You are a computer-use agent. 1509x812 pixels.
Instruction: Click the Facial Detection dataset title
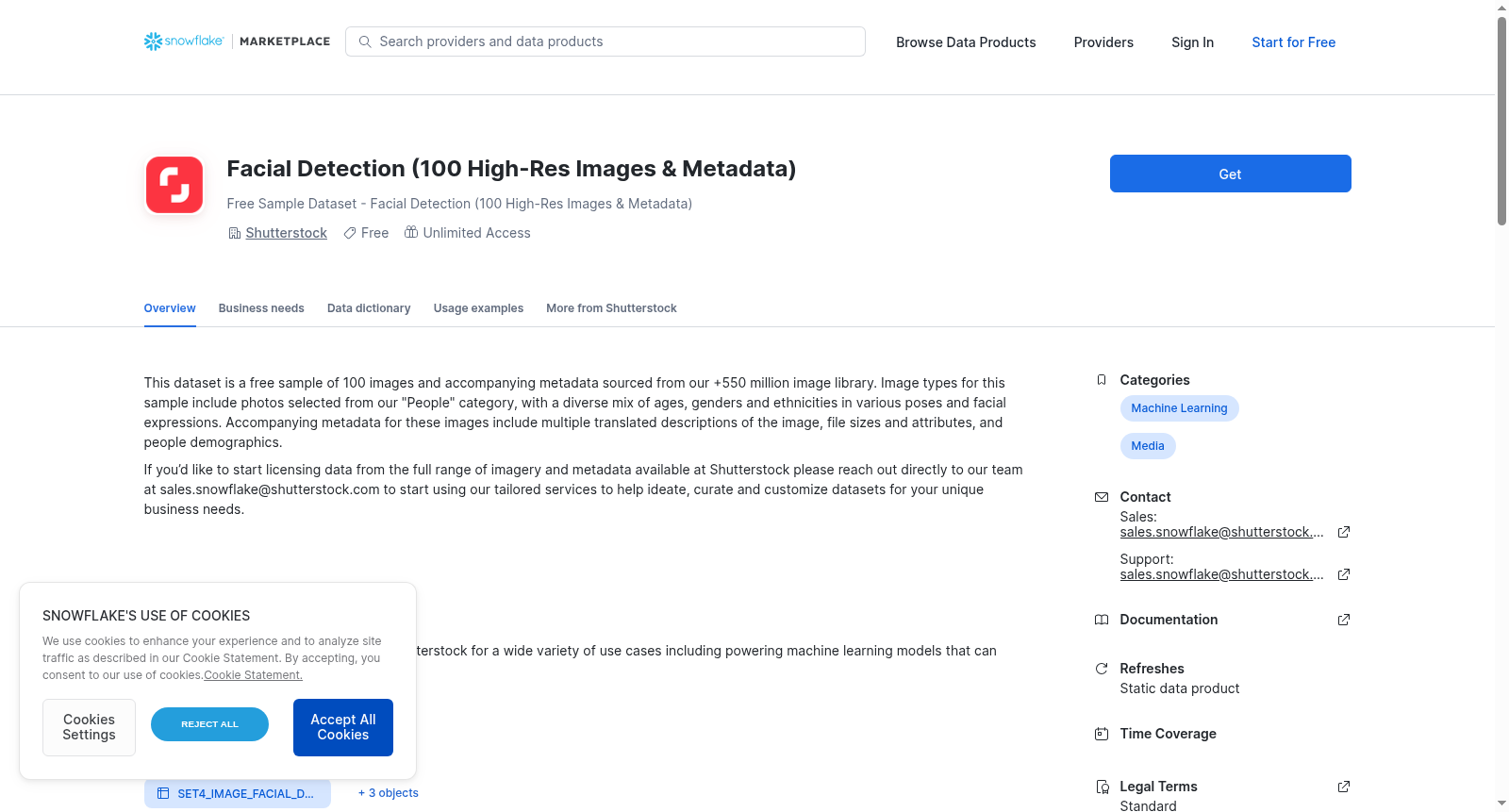[511, 169]
